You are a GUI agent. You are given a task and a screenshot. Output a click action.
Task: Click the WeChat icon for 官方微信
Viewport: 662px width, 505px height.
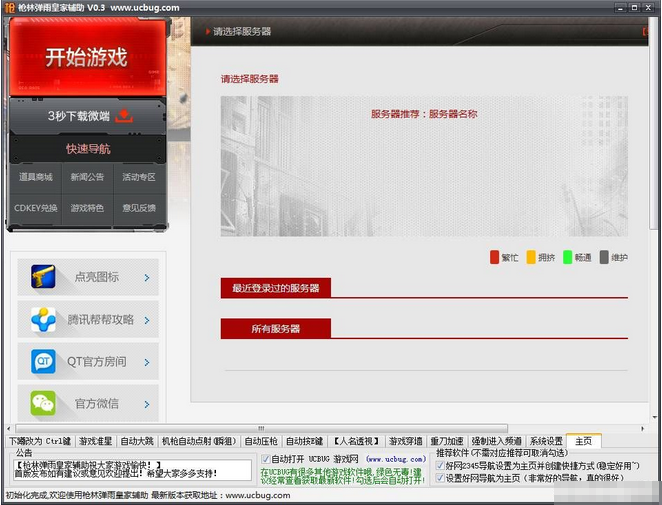[44, 403]
